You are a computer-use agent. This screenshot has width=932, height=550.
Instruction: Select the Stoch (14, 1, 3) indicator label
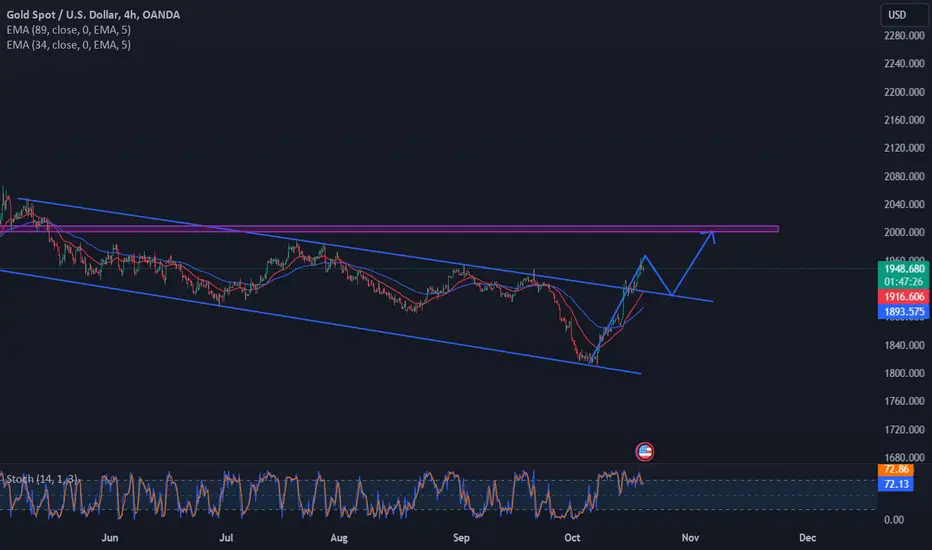click(x=42, y=479)
